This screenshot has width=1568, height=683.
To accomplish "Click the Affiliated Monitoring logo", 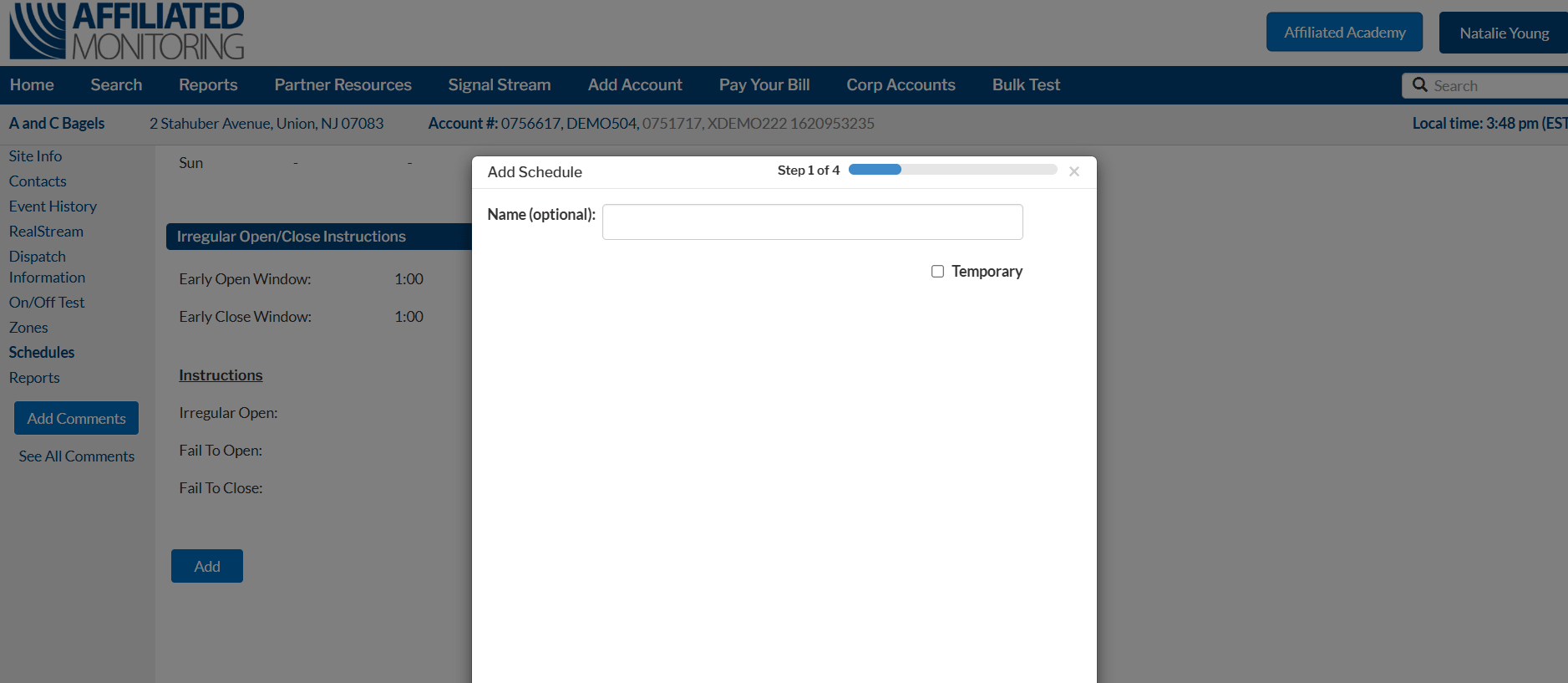I will (127, 32).
